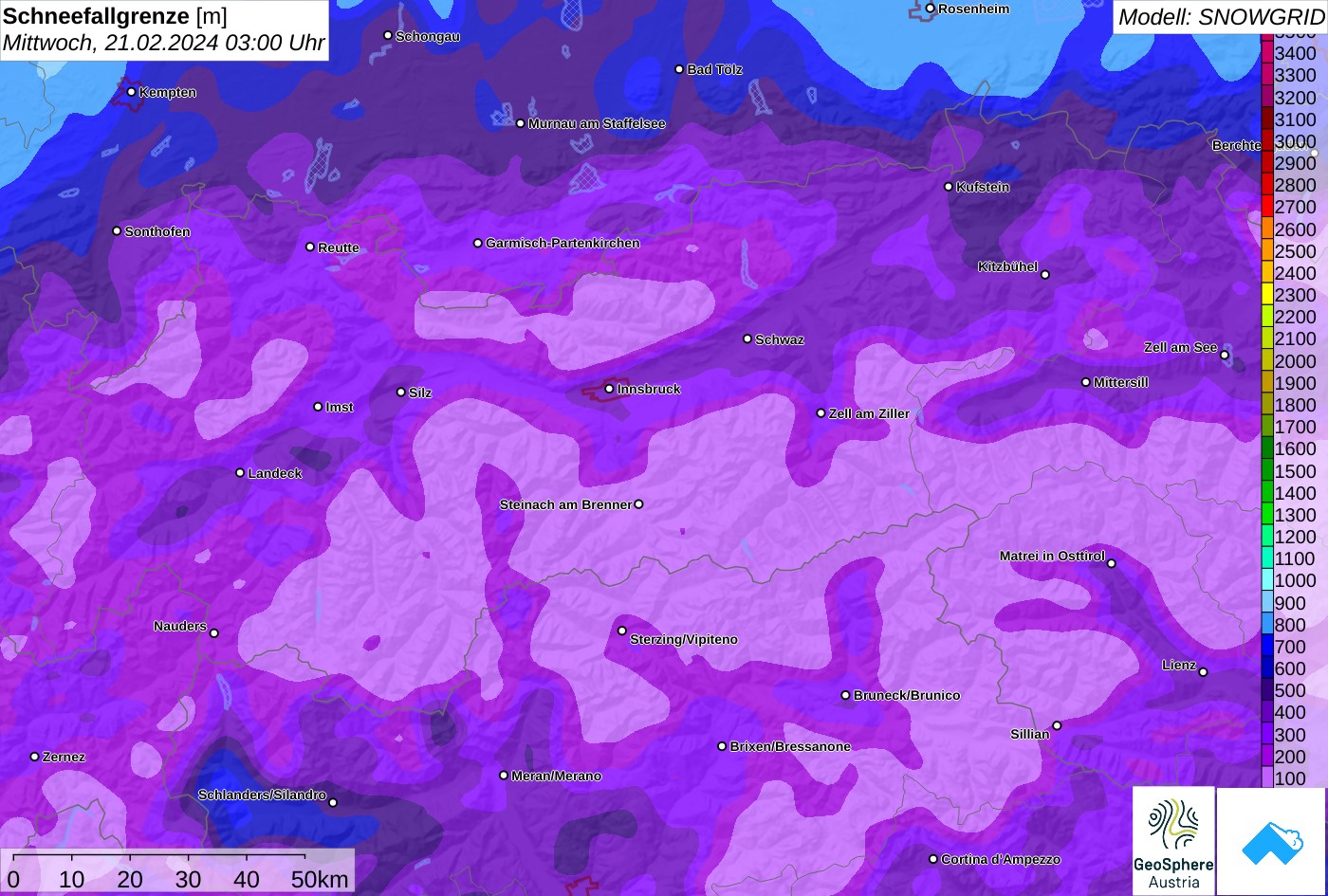Select the Silz marker dot
This screenshot has height=896, width=1328.
[401, 392]
